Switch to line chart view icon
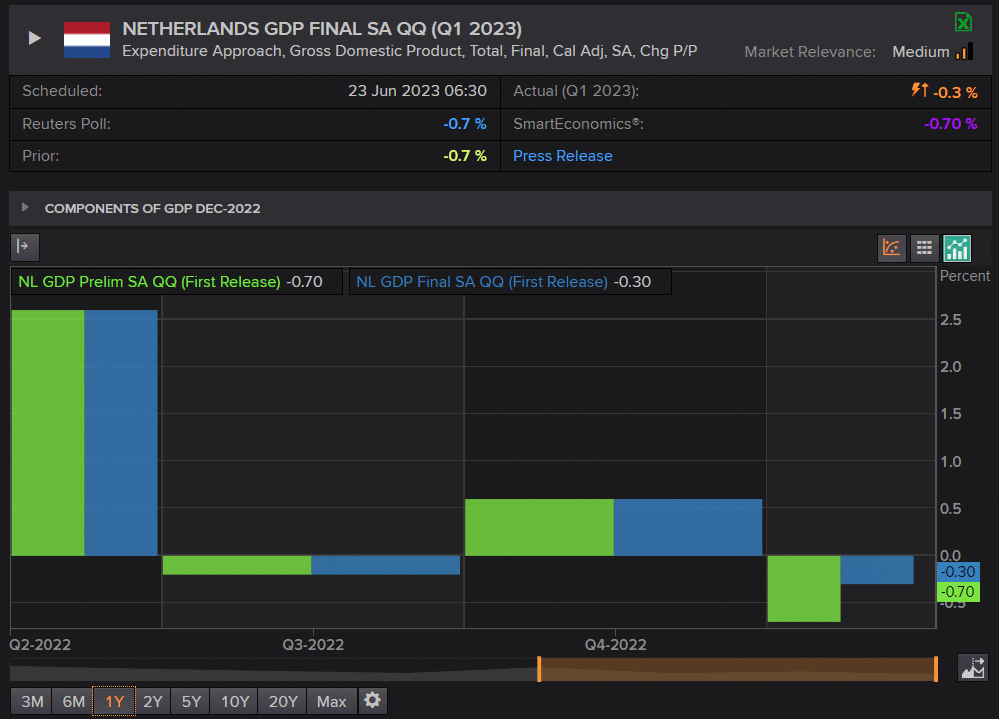The height and width of the screenshot is (719, 999). tap(891, 248)
